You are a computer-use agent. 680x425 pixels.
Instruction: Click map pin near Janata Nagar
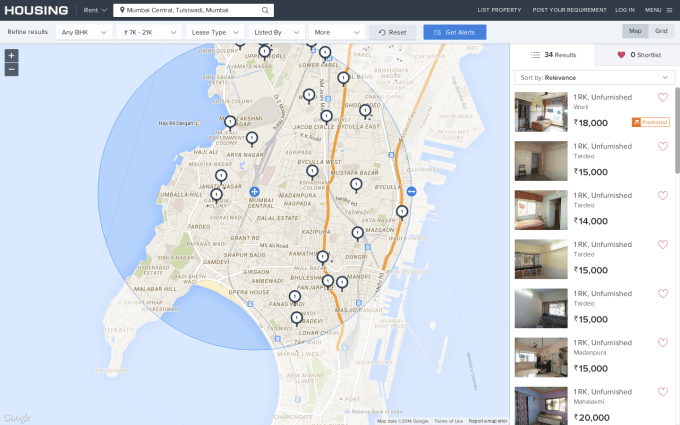click(x=221, y=176)
